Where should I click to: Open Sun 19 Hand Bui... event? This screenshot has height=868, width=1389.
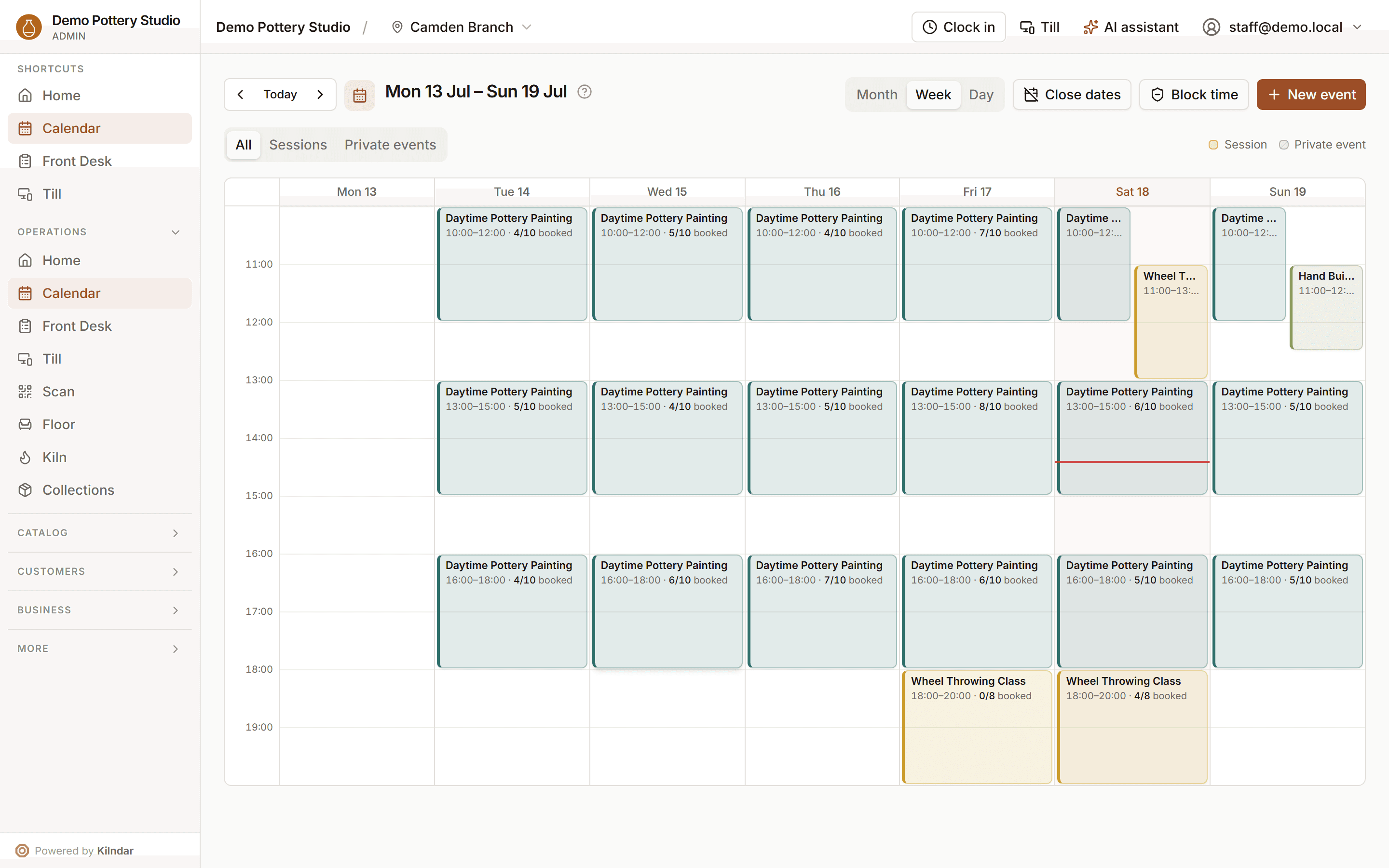(1326, 308)
